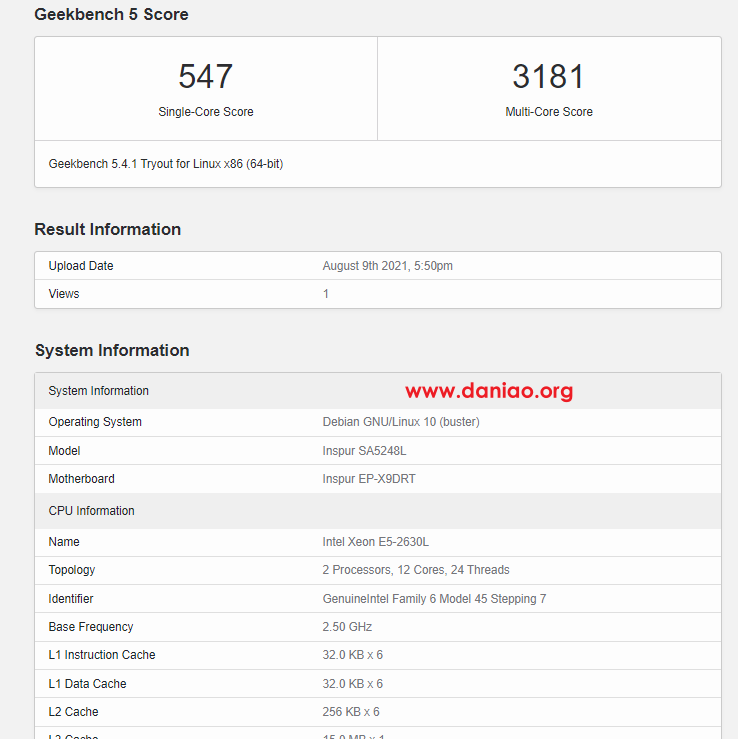The height and width of the screenshot is (739, 738).
Task: Click the Multi-Core Score label
Action: 549,112
